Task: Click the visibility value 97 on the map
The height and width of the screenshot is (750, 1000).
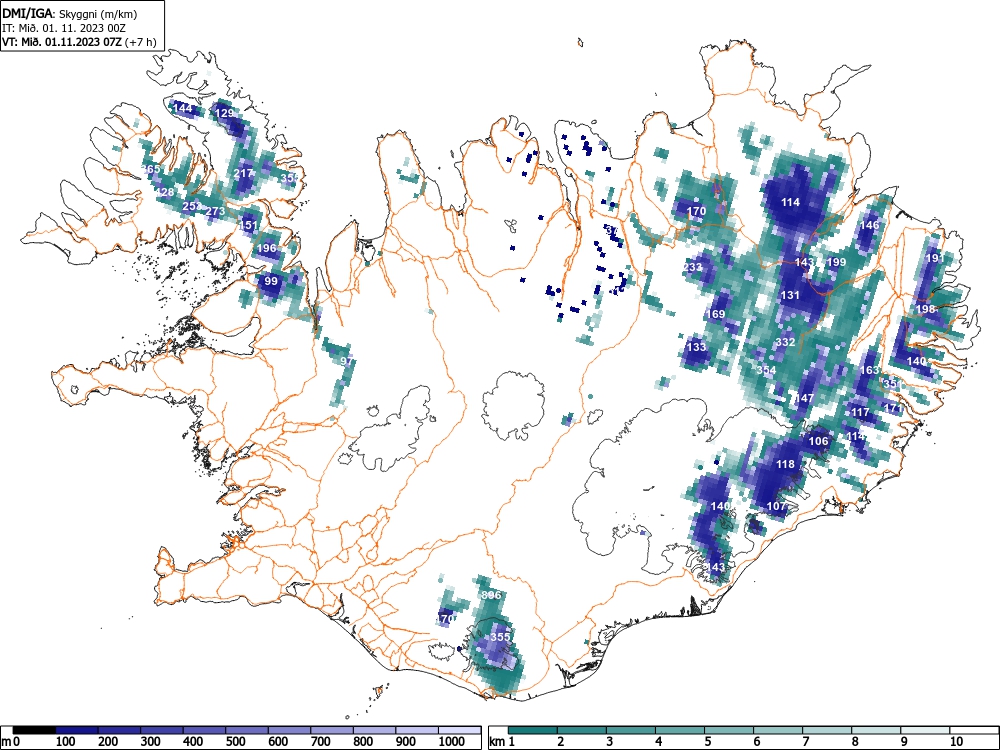Action: [x=346, y=360]
